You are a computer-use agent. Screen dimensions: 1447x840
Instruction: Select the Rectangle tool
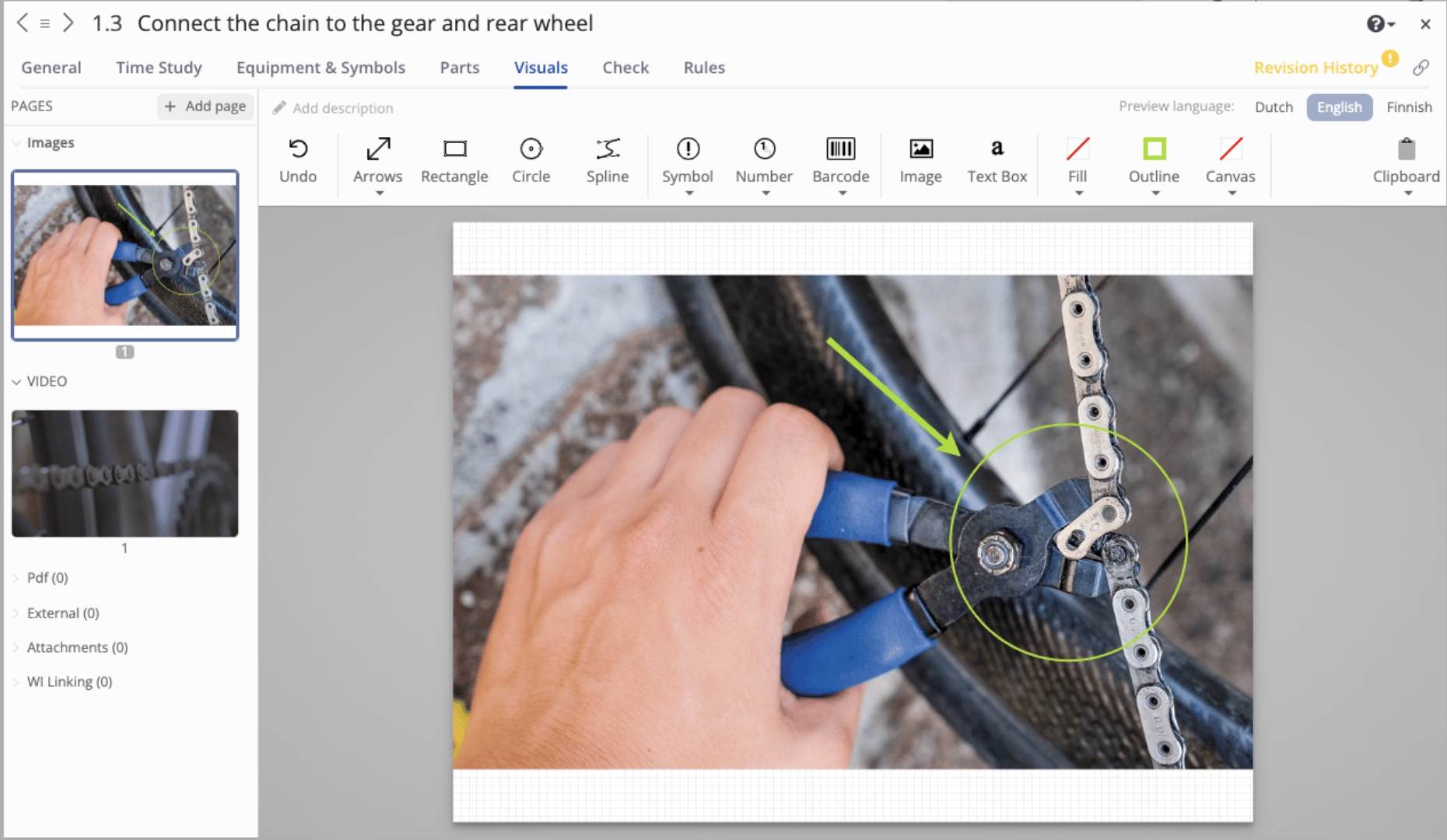[454, 159]
